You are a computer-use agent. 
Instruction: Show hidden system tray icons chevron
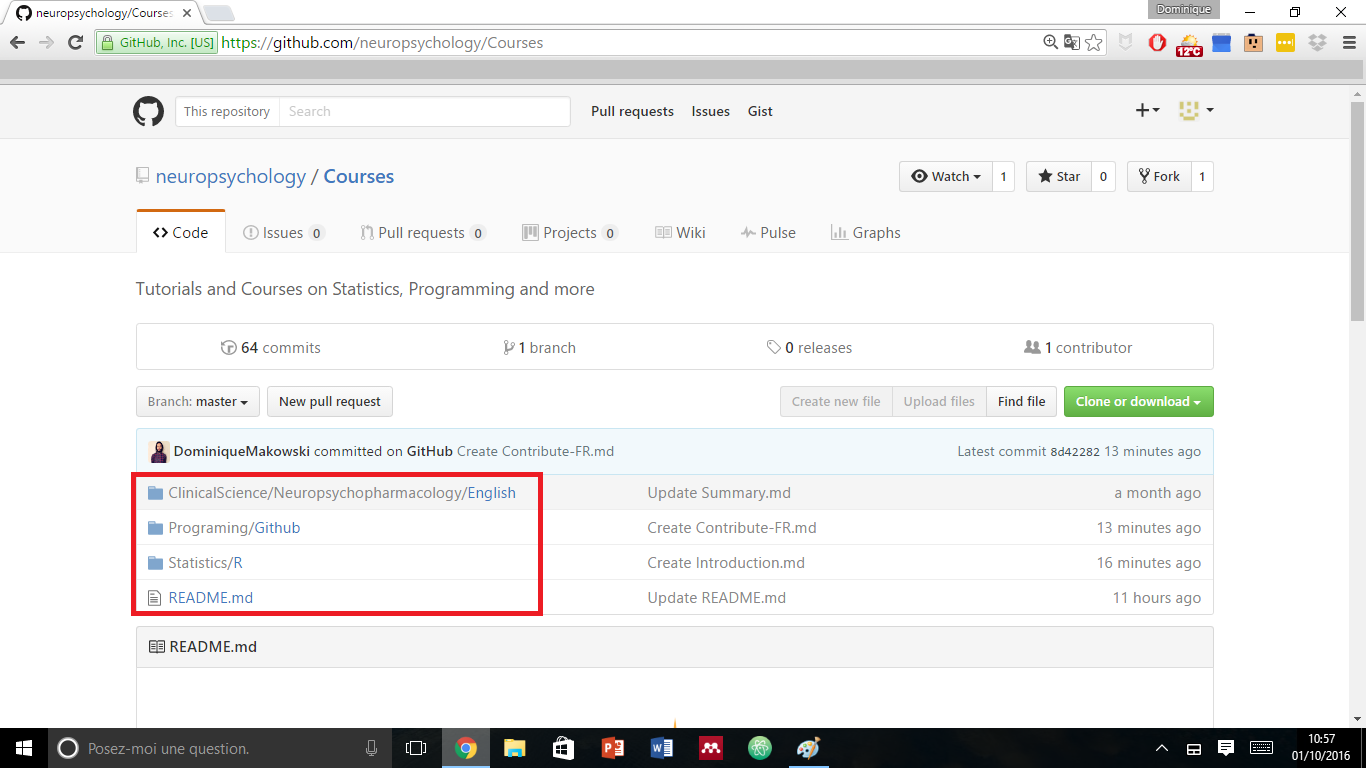[1162, 748]
